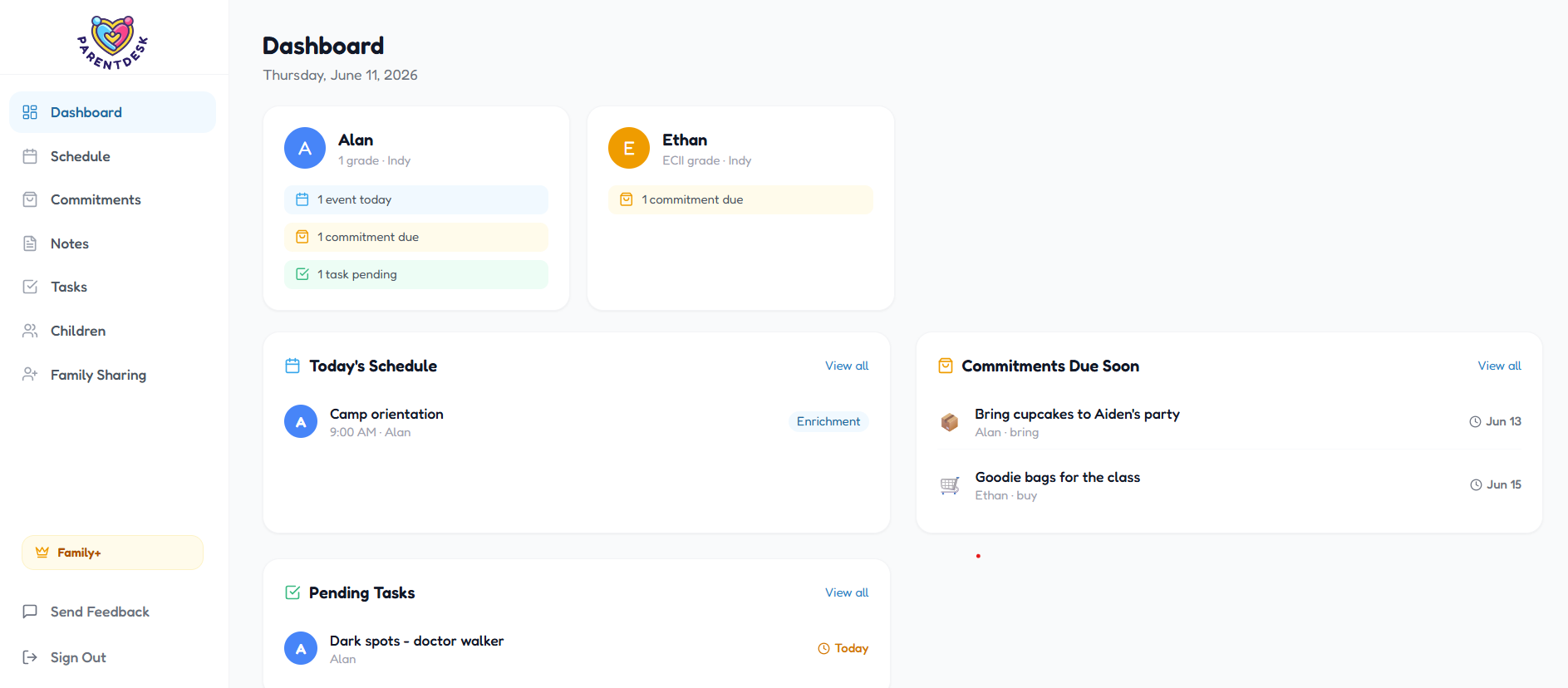Click bag icon in Alan's commitment due chip
This screenshot has width=1568, height=688.
(302, 237)
